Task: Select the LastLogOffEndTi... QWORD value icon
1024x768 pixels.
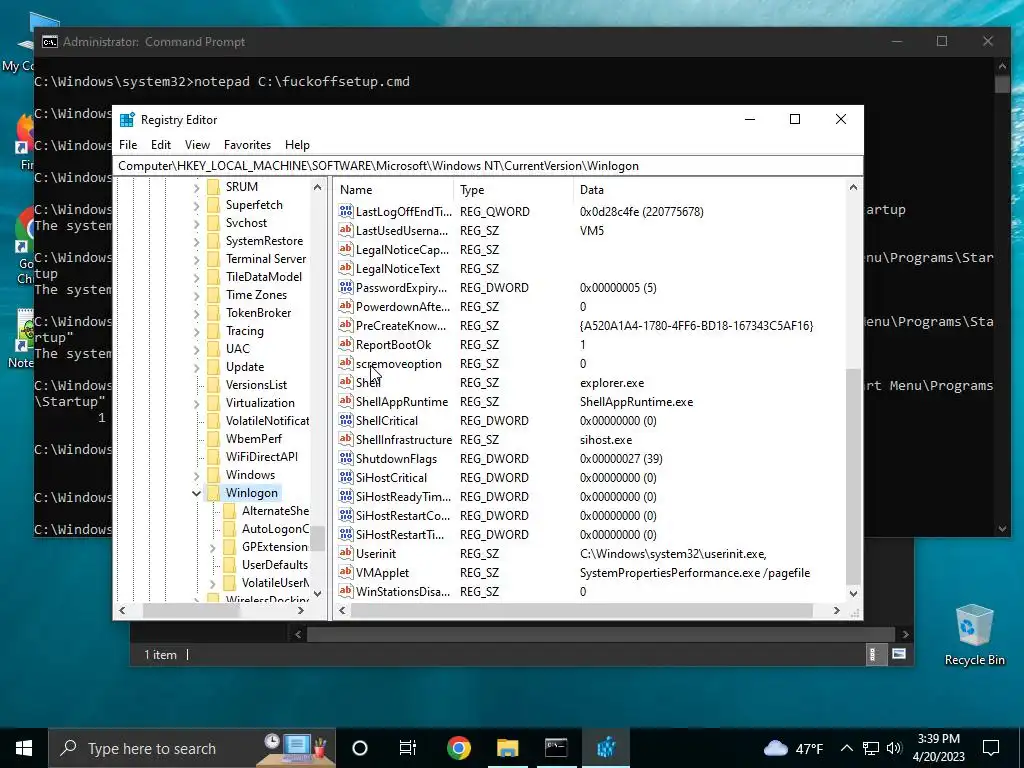Action: tap(345, 211)
